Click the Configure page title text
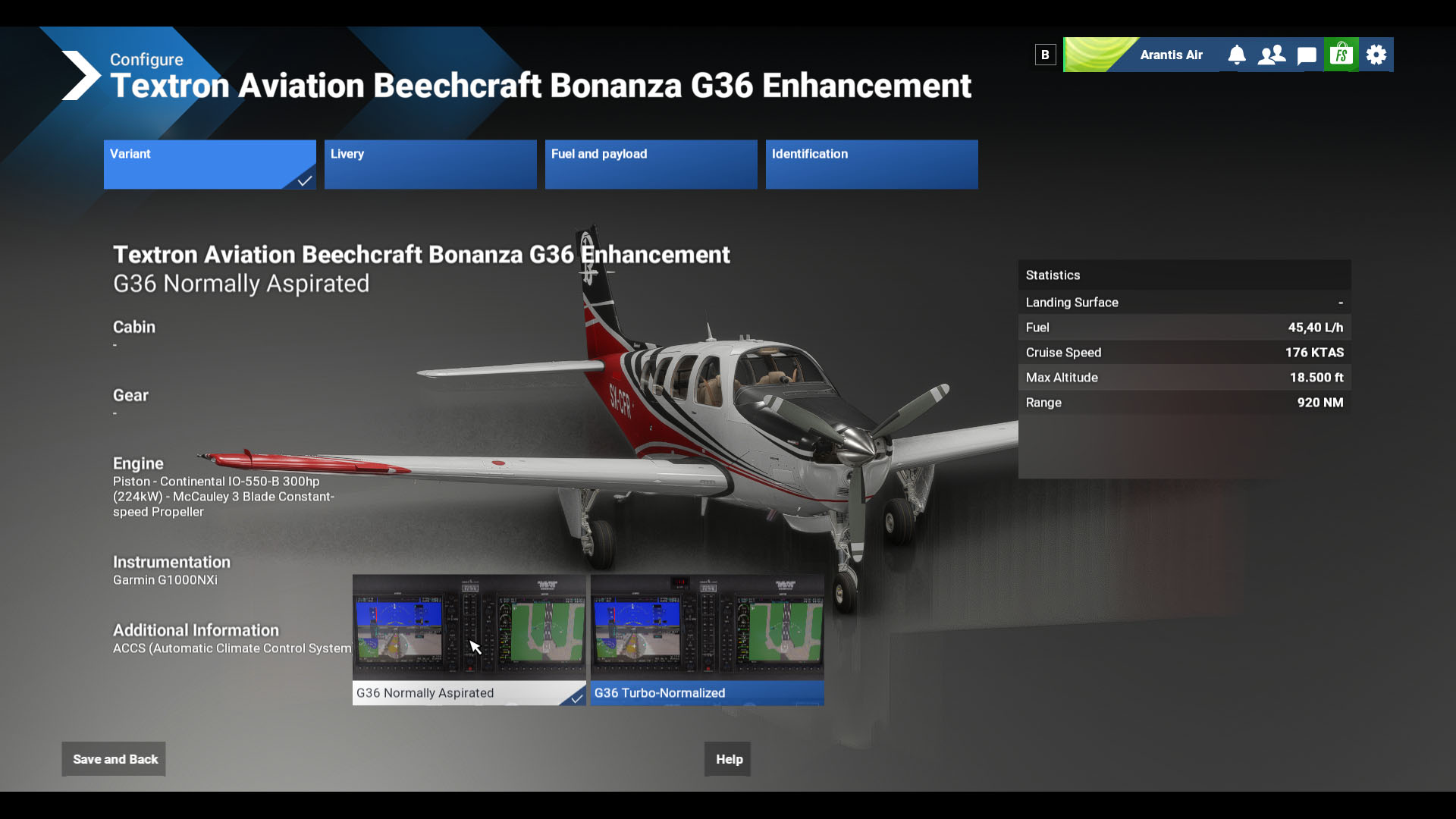 tap(541, 85)
